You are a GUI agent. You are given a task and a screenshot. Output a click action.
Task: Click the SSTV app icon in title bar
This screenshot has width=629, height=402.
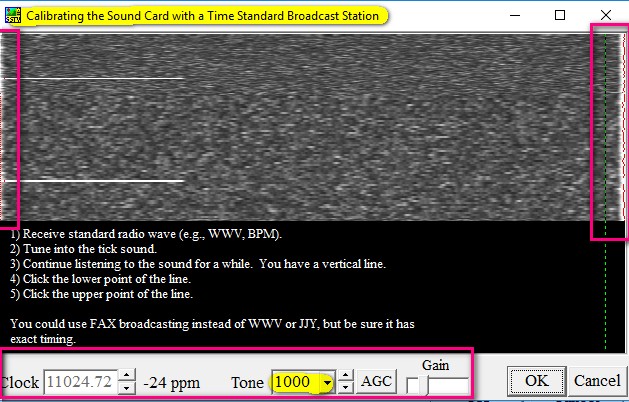pyautogui.click(x=11, y=16)
